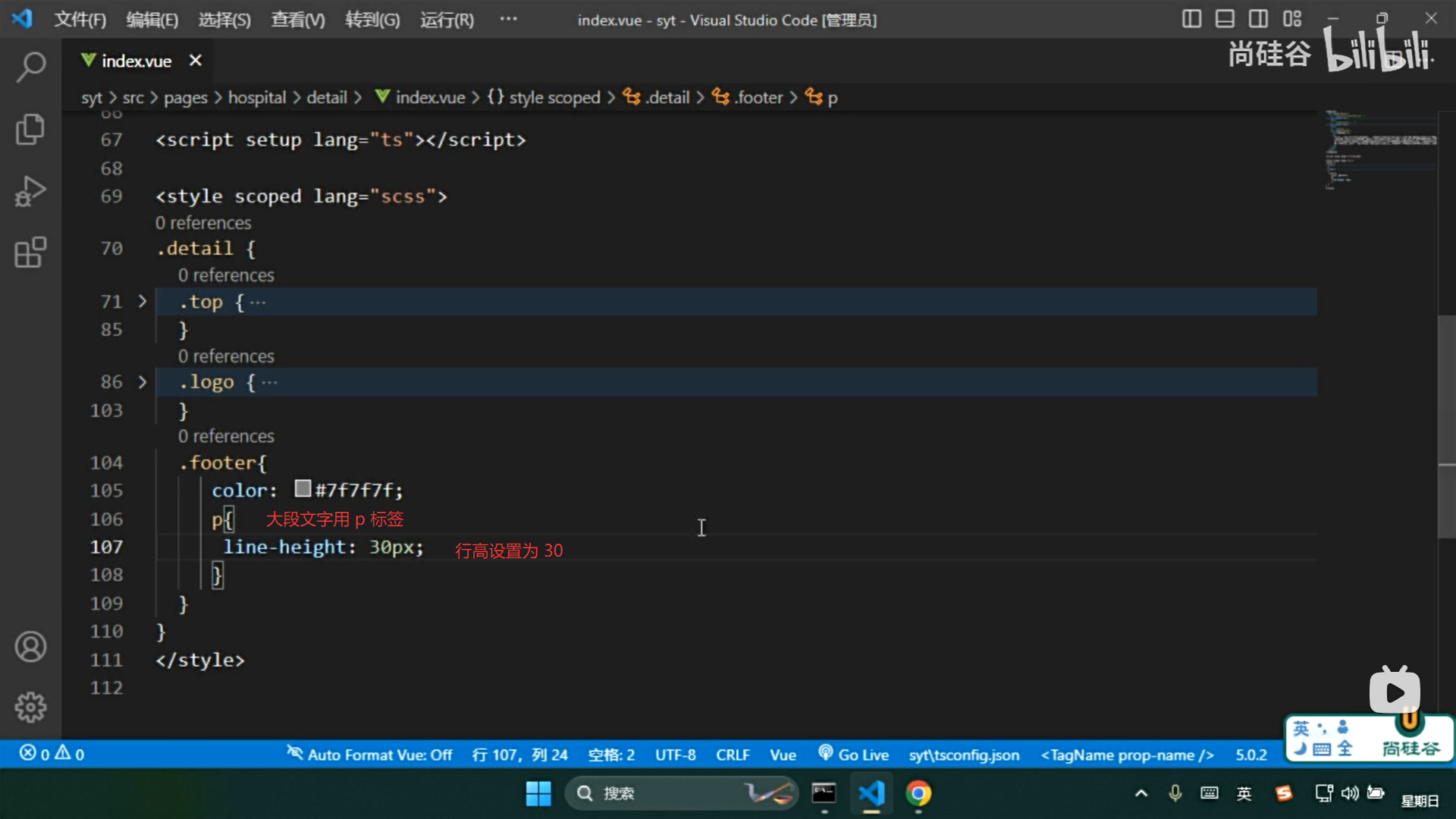Click the Go Live status bar icon

click(x=854, y=755)
